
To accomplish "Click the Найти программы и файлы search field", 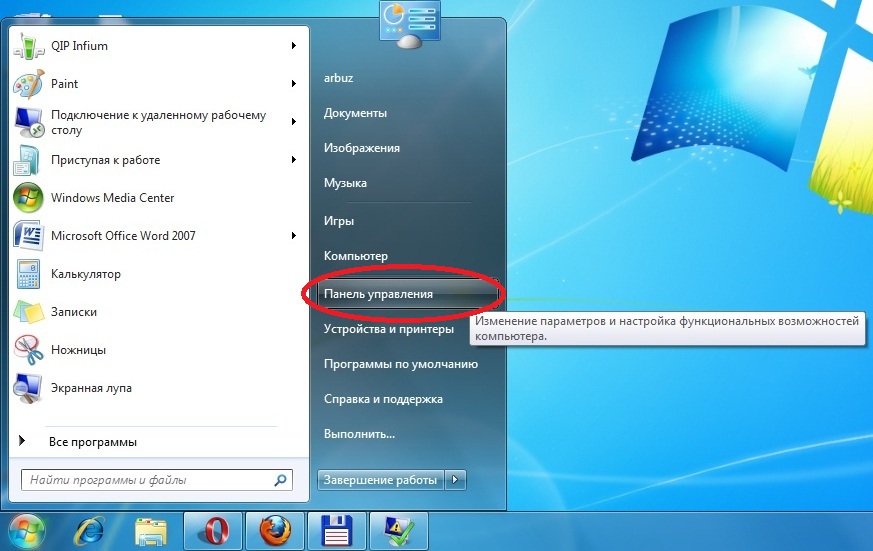I will tap(157, 480).
